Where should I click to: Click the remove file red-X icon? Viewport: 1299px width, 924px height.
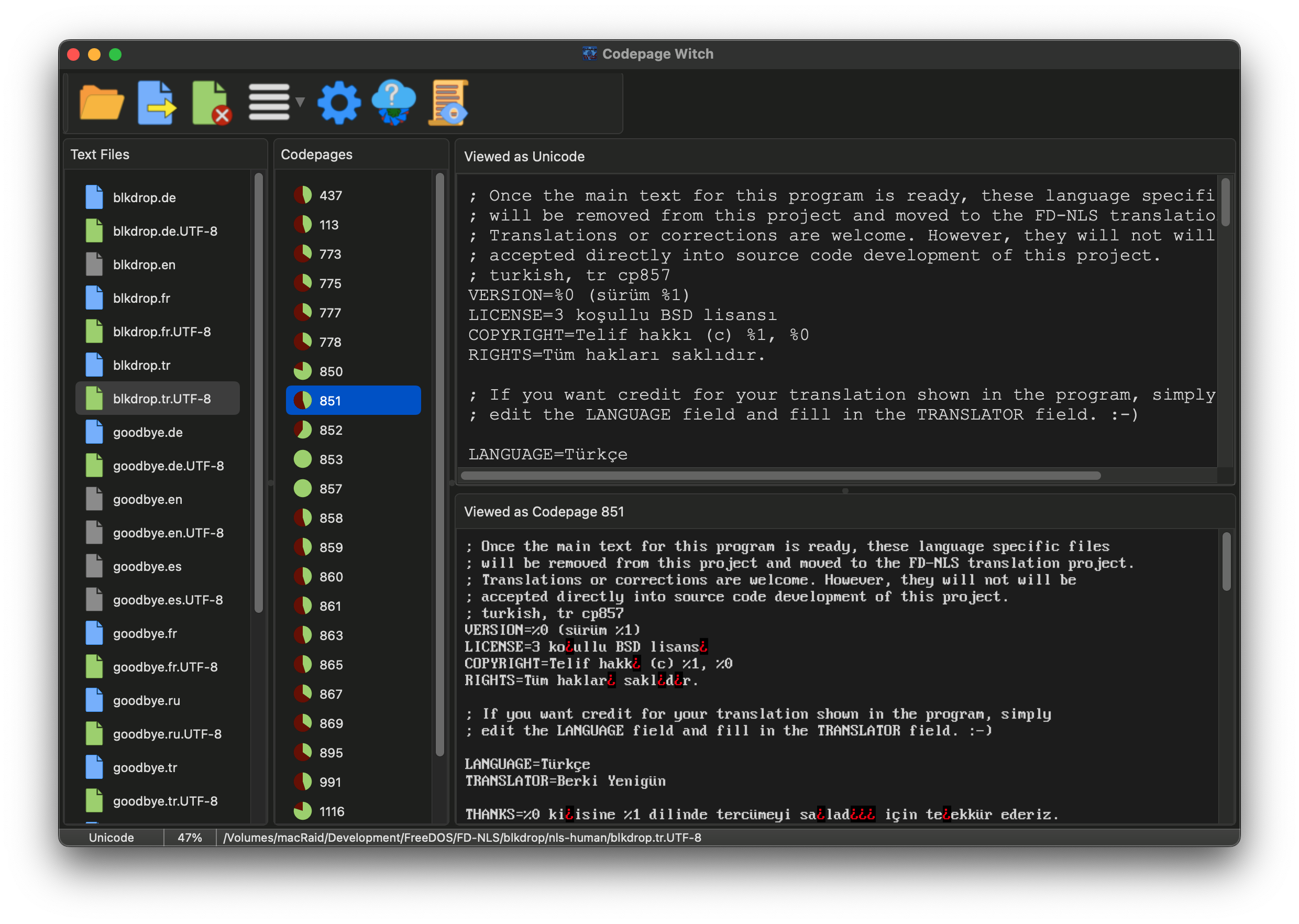click(x=211, y=103)
